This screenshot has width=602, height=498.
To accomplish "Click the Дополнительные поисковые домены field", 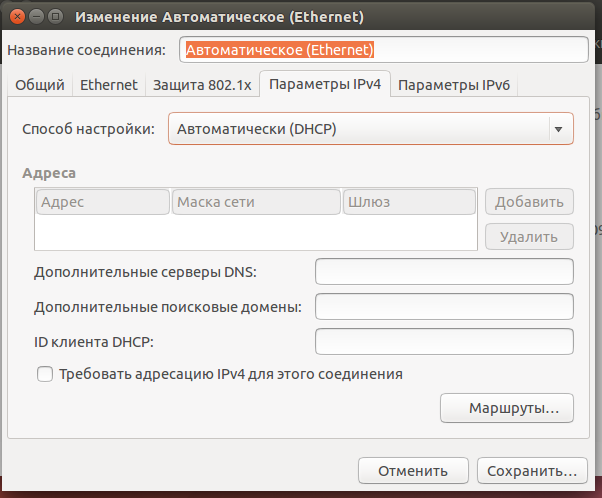I will tap(444, 306).
